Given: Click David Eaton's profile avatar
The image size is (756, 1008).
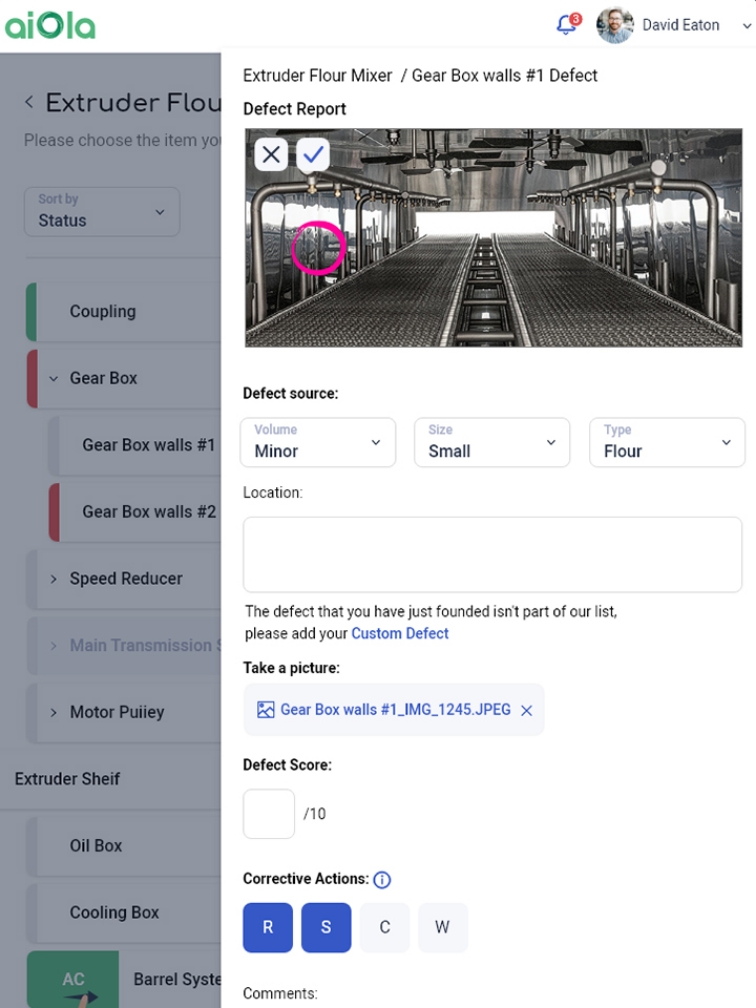Looking at the screenshot, I should point(615,25).
